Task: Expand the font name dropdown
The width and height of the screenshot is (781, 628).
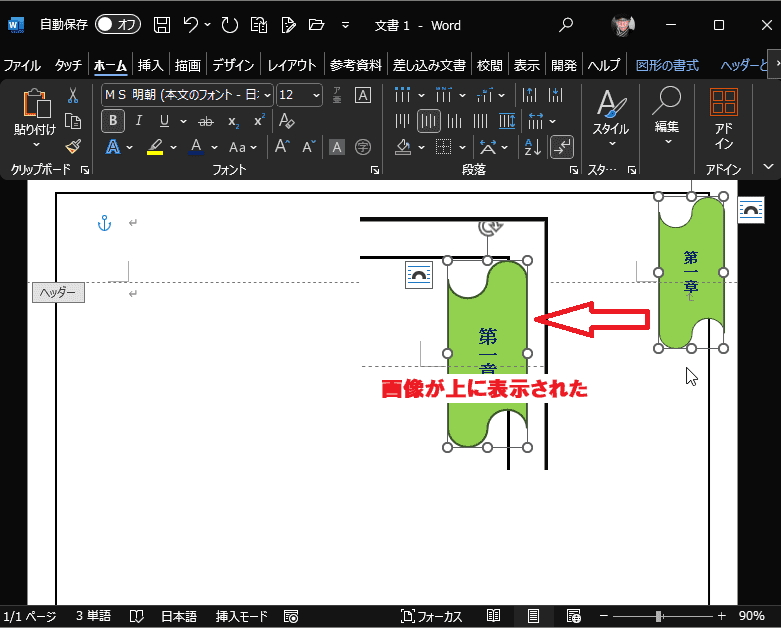Action: point(267,95)
